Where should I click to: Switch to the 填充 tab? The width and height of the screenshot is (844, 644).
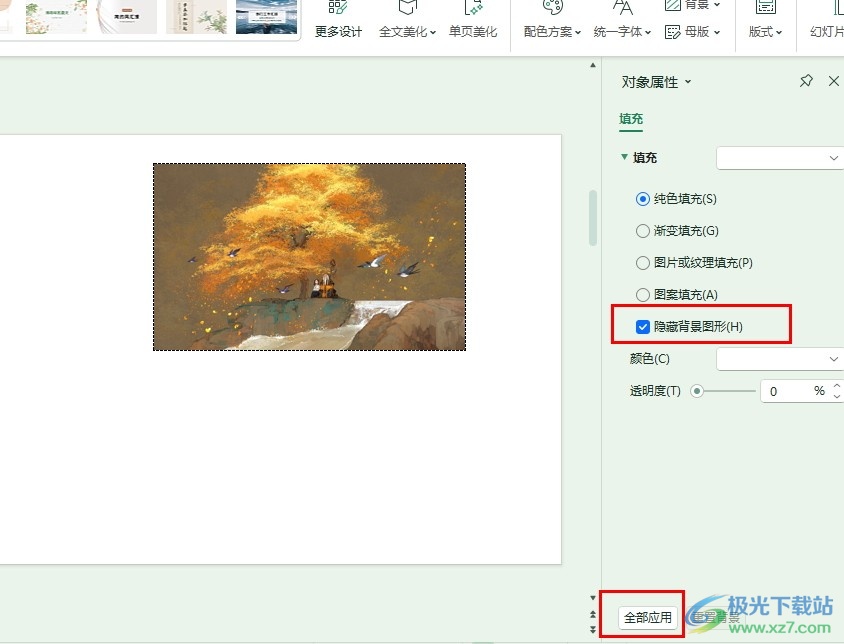(631, 119)
